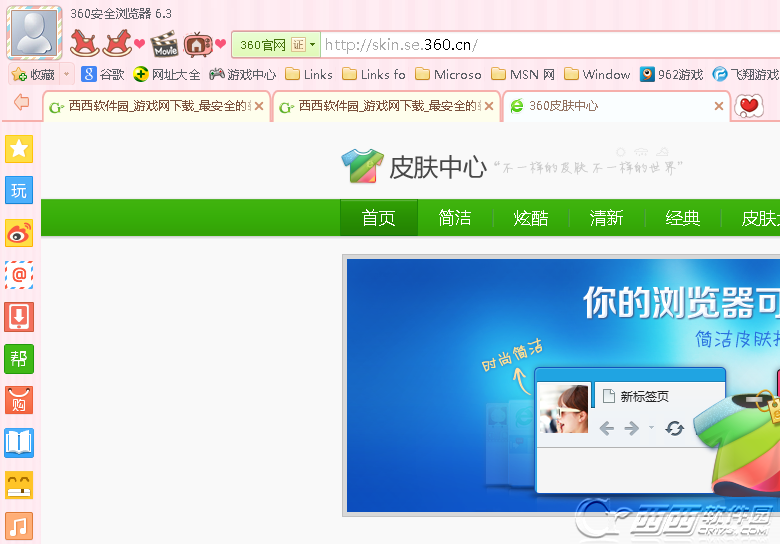780x544 pixels.
Task: Select the 首页 navigation tab
Action: tap(379, 218)
